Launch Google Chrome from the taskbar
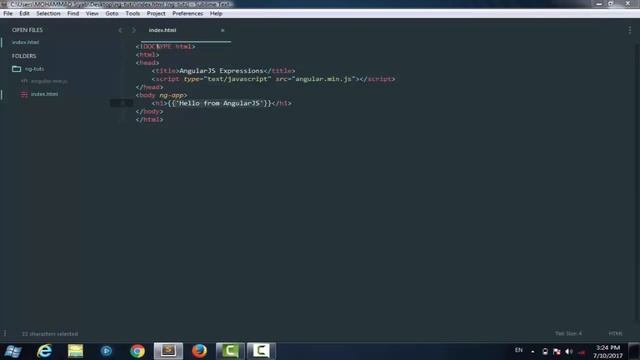This screenshot has width=640, height=360. 138,351
